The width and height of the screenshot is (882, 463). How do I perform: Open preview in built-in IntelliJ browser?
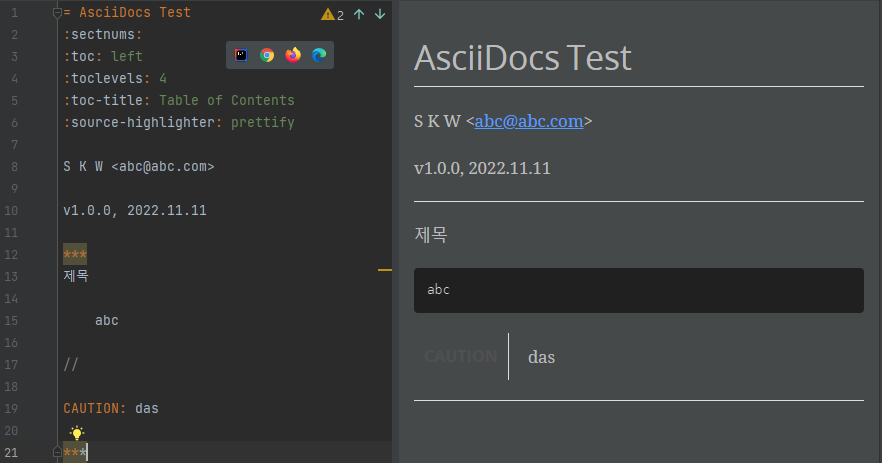(241, 55)
